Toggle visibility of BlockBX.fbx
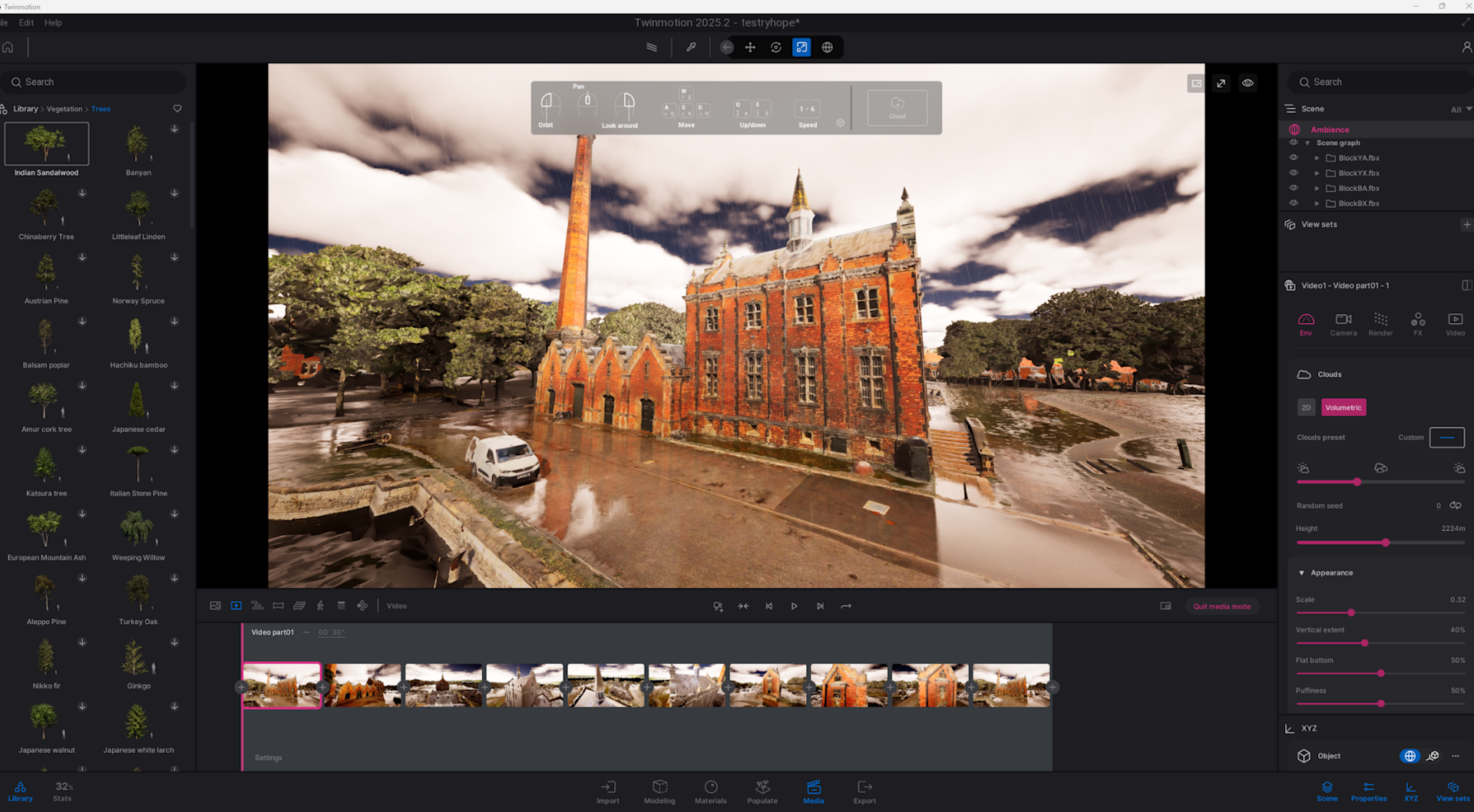The width and height of the screenshot is (1474, 812). [x=1294, y=203]
